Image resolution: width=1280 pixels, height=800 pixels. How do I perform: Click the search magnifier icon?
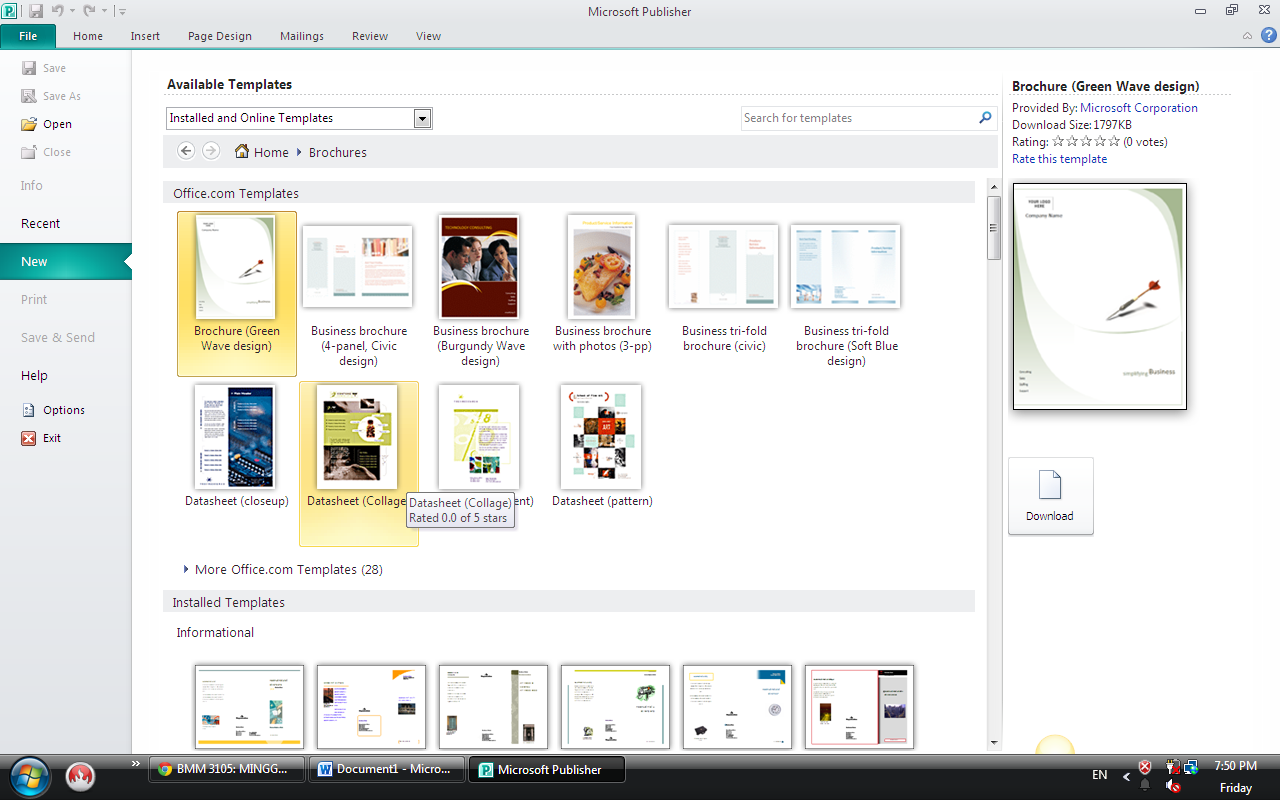pos(986,117)
